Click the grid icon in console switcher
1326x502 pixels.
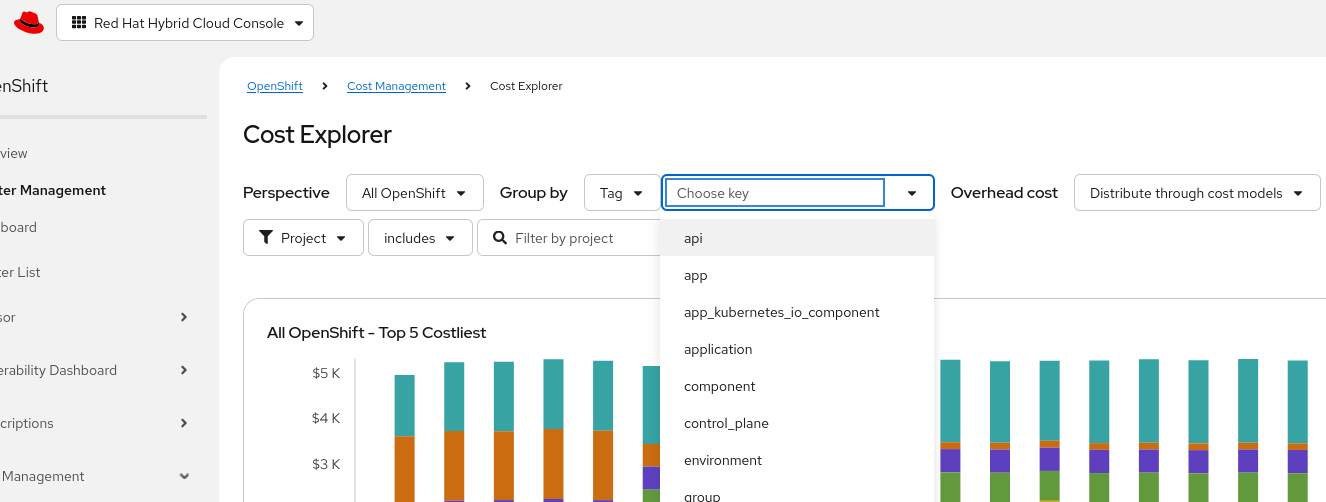(x=79, y=23)
